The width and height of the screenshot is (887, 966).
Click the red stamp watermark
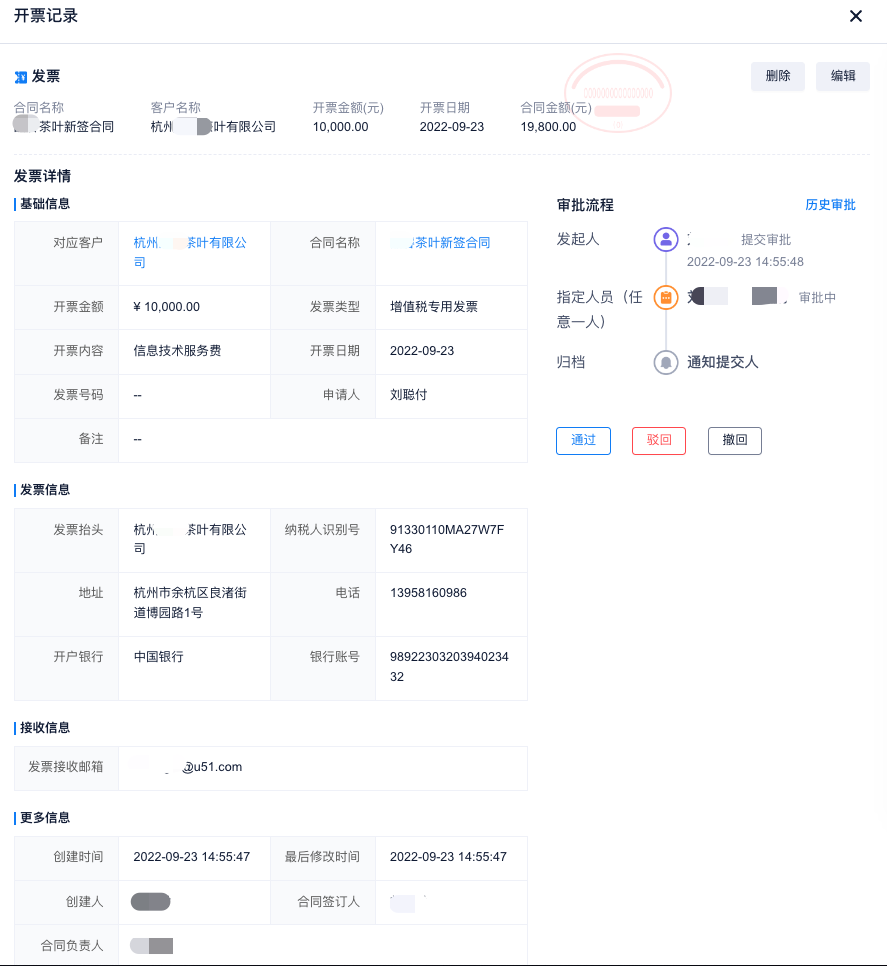(x=617, y=97)
